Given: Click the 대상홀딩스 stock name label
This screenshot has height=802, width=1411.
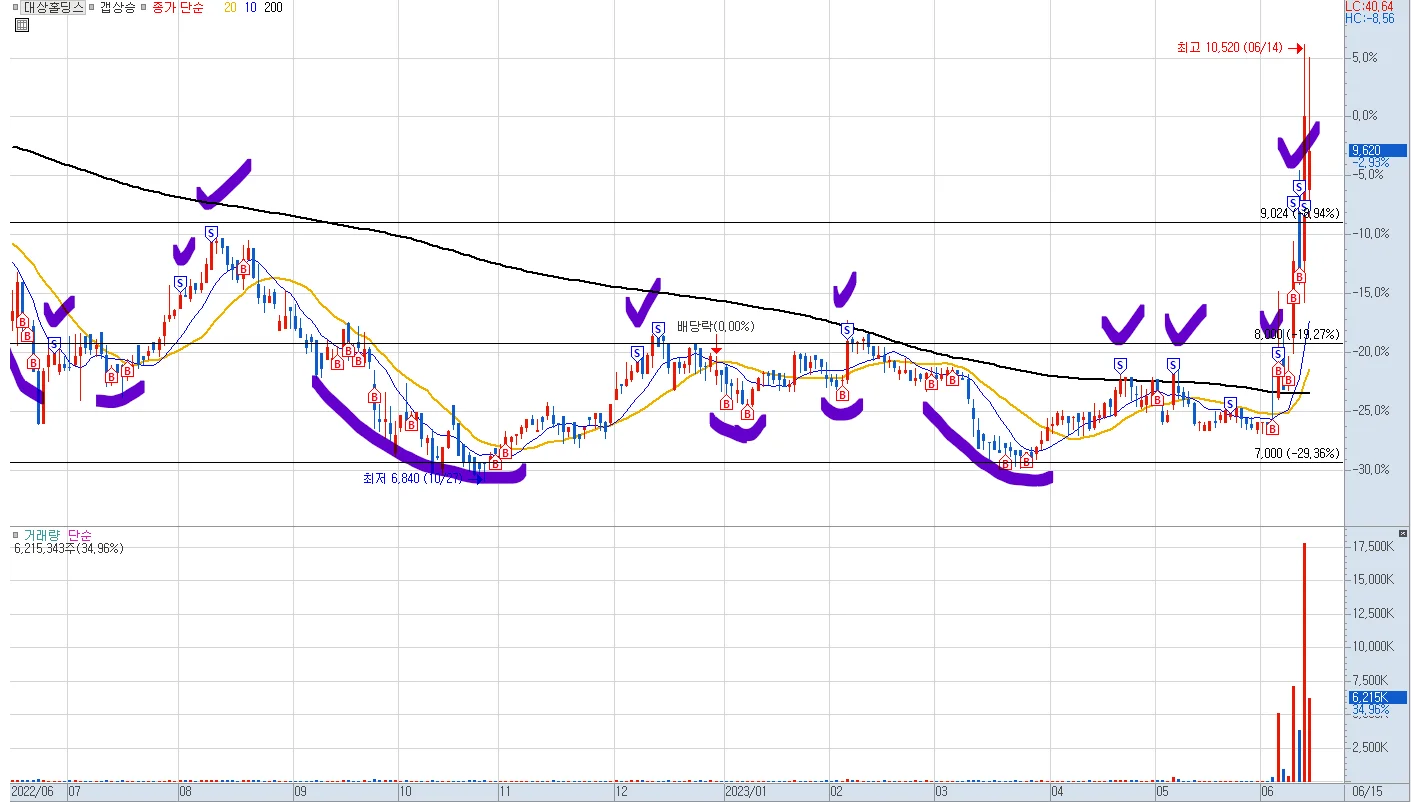Looking at the screenshot, I should point(54,7).
